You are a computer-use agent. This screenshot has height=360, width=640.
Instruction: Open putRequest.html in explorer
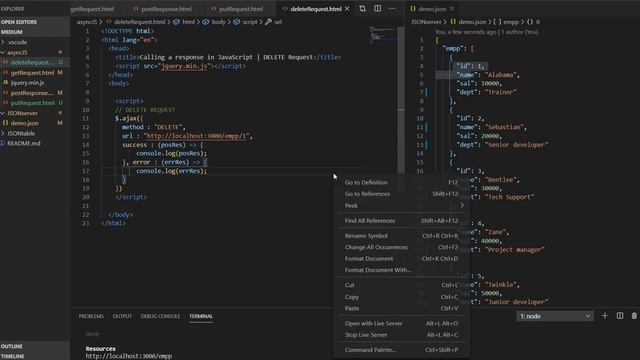tap(32, 103)
